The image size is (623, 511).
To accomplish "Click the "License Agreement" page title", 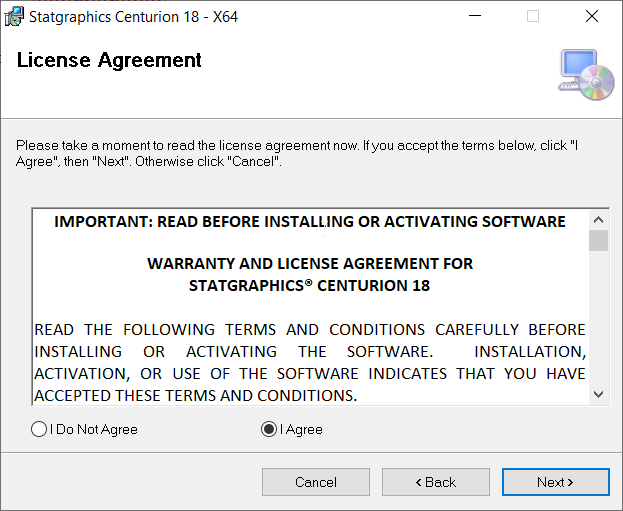I will pyautogui.click(x=109, y=60).
